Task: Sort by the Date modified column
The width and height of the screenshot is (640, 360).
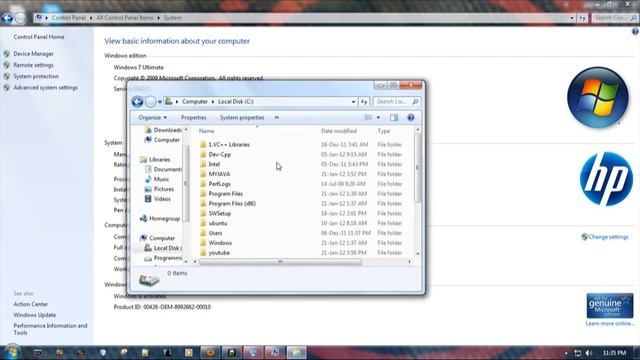Action: point(339,131)
